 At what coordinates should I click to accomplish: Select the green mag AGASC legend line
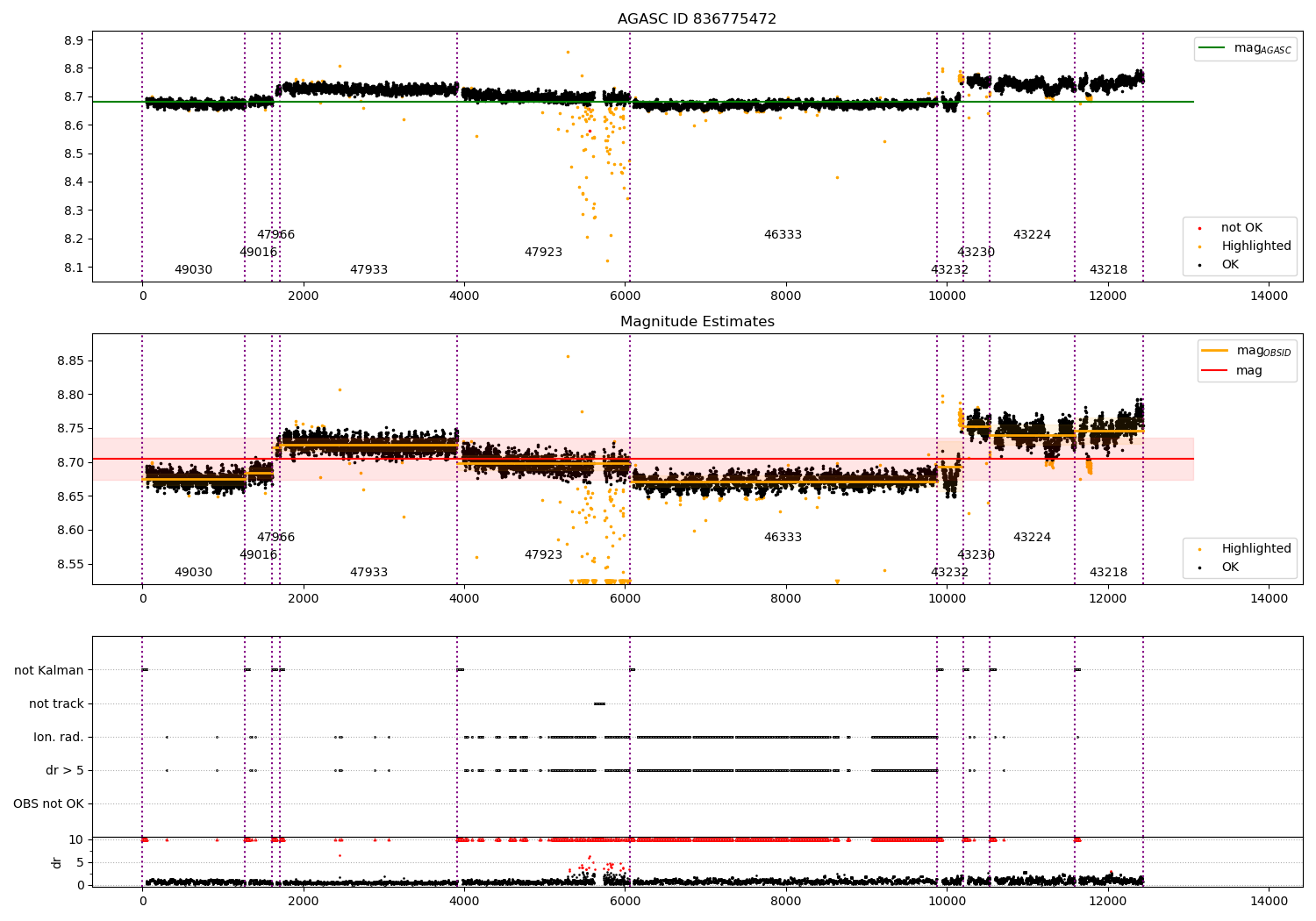point(1212,48)
